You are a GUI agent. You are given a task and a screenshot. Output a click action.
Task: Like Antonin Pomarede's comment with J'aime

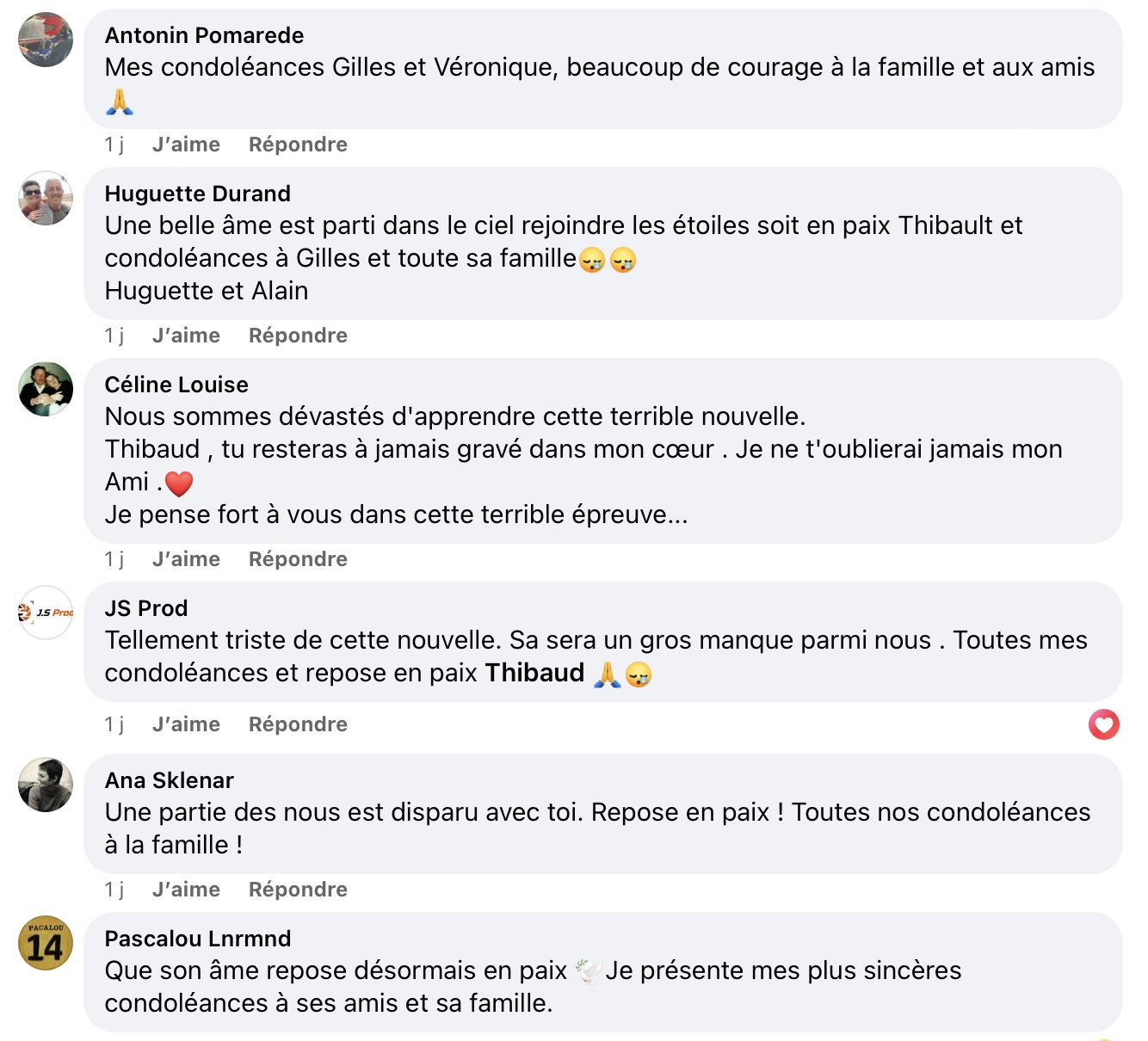[186, 145]
